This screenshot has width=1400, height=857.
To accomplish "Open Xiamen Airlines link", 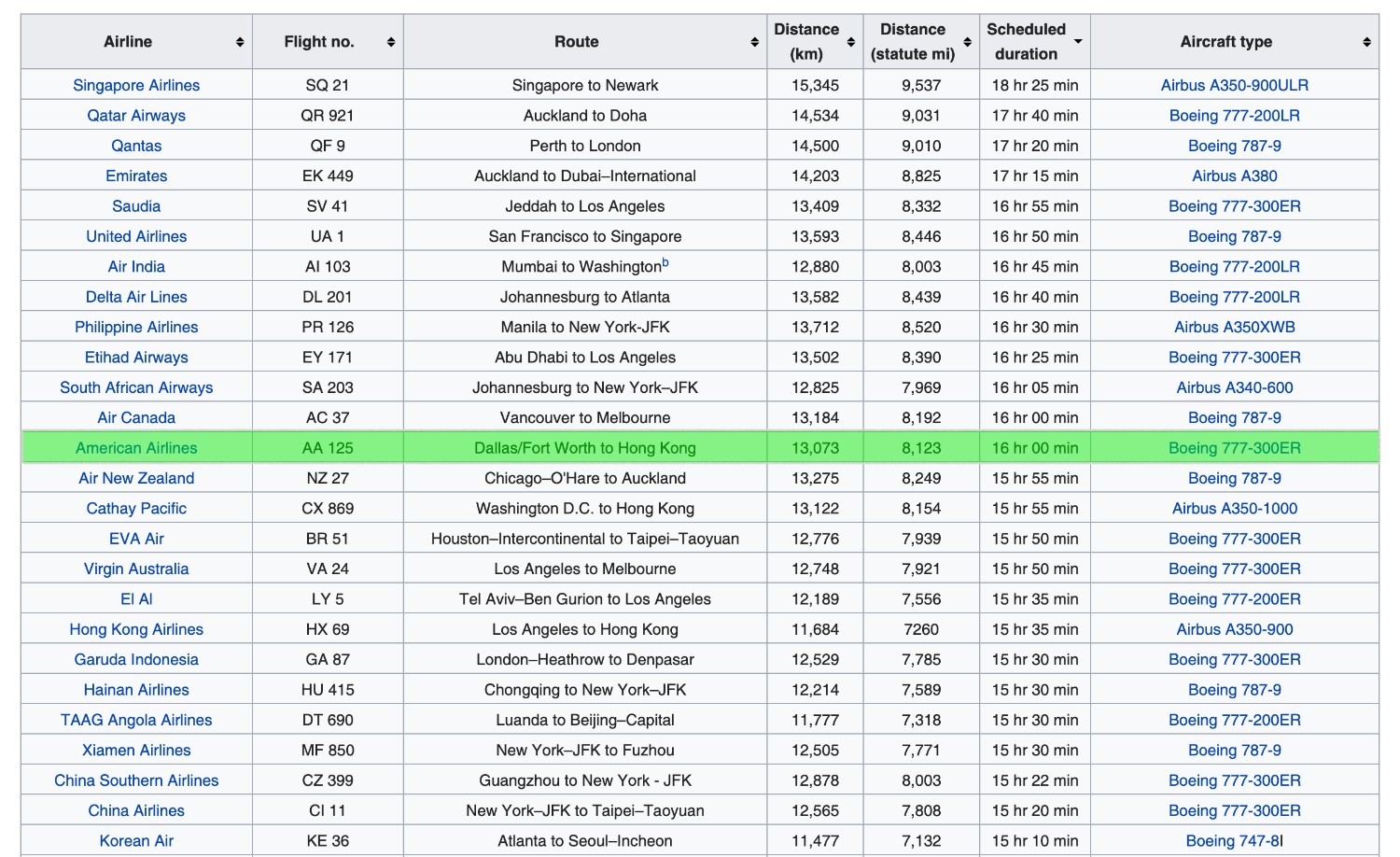I will 136,750.
